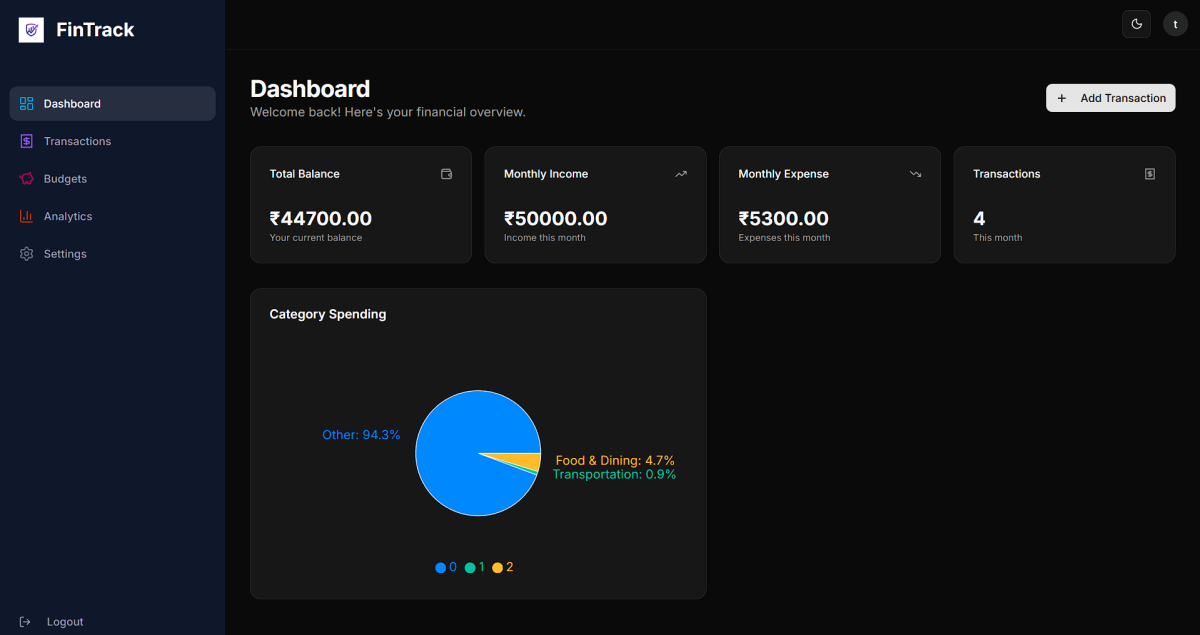The width and height of the screenshot is (1200, 635).
Task: Click the downward trend icon on Monthly Expense
Action: coord(915,174)
